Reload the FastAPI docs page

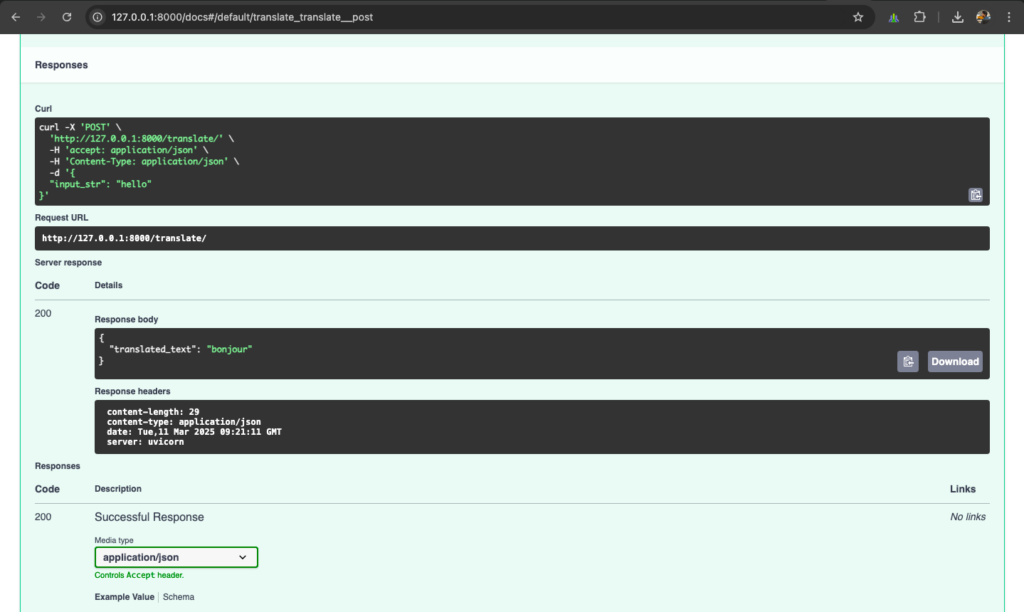[x=66, y=16]
